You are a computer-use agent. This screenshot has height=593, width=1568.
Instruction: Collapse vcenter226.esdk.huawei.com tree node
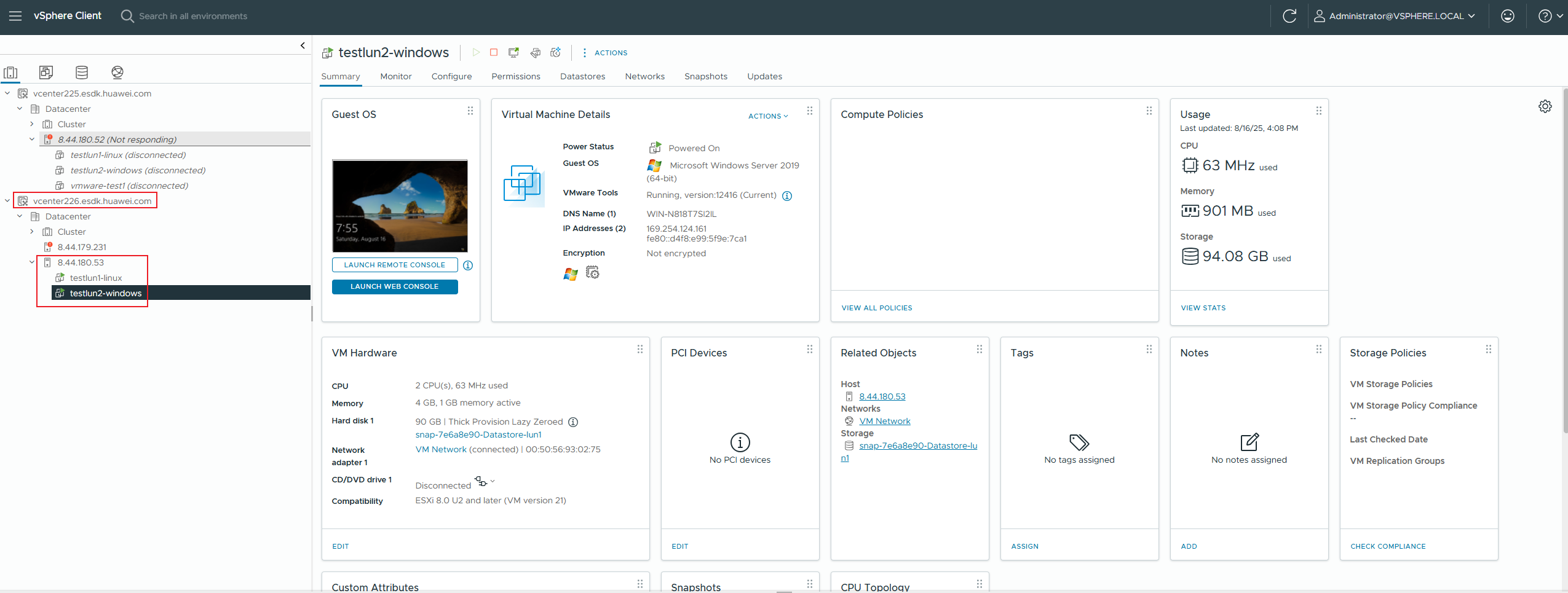(x=7, y=201)
